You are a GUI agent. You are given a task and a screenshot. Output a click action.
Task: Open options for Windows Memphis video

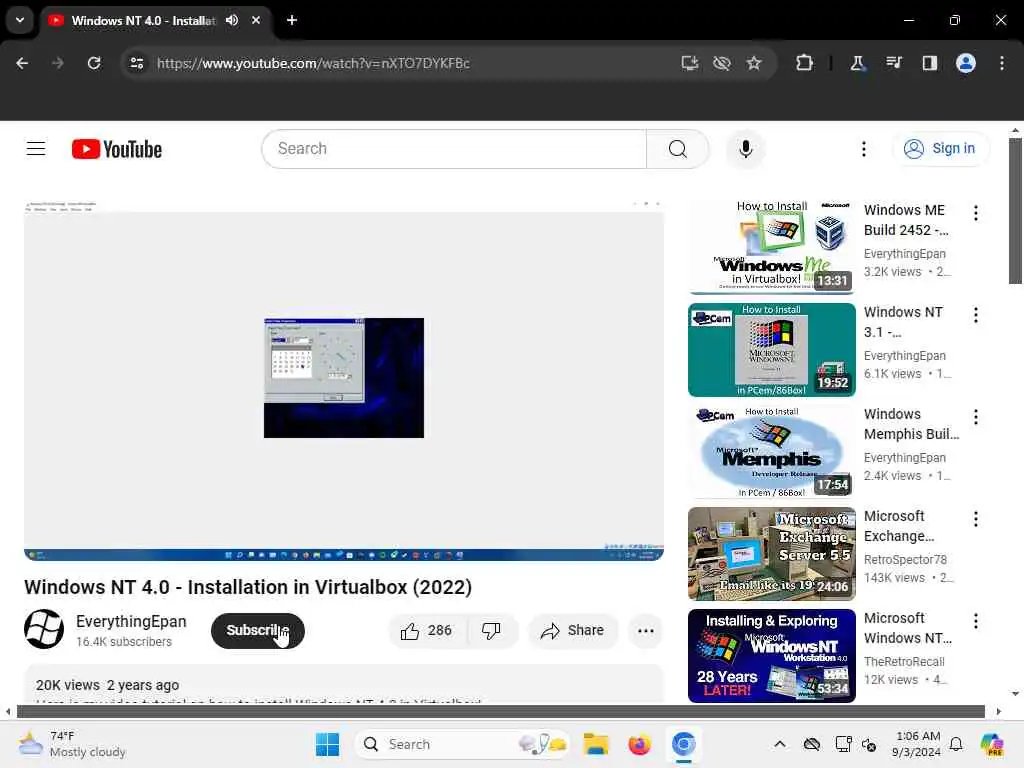tap(976, 417)
